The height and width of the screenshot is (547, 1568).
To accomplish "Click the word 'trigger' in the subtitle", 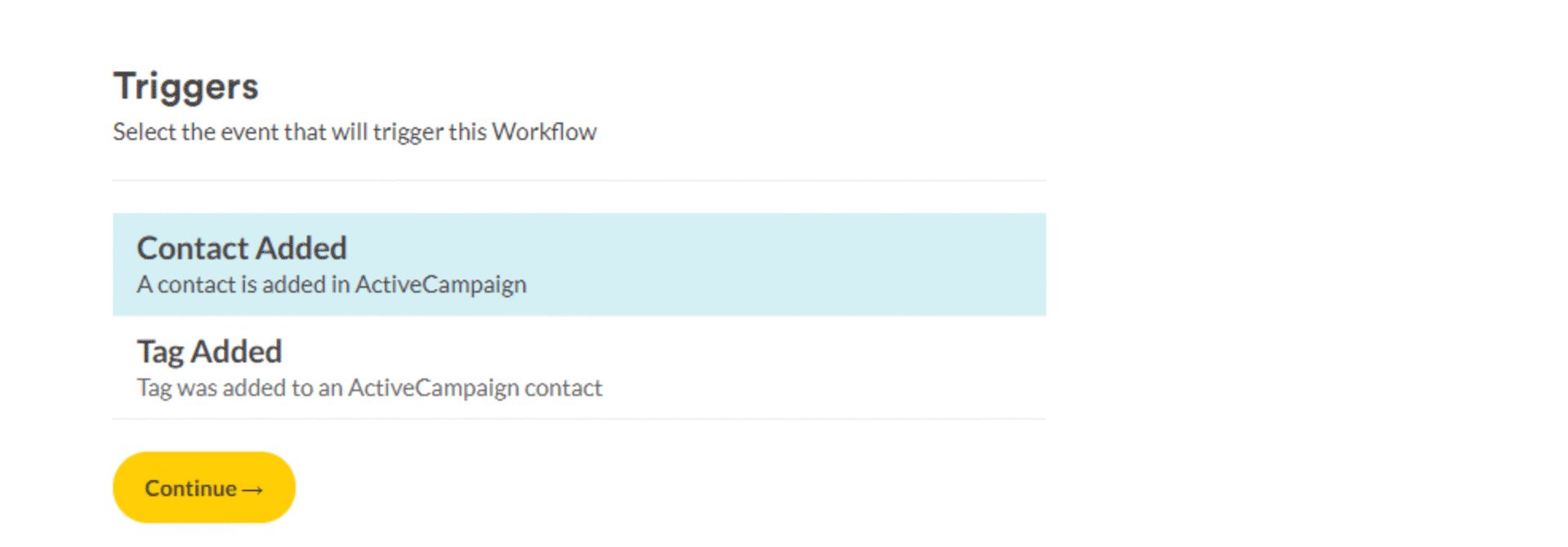I will coord(408,132).
